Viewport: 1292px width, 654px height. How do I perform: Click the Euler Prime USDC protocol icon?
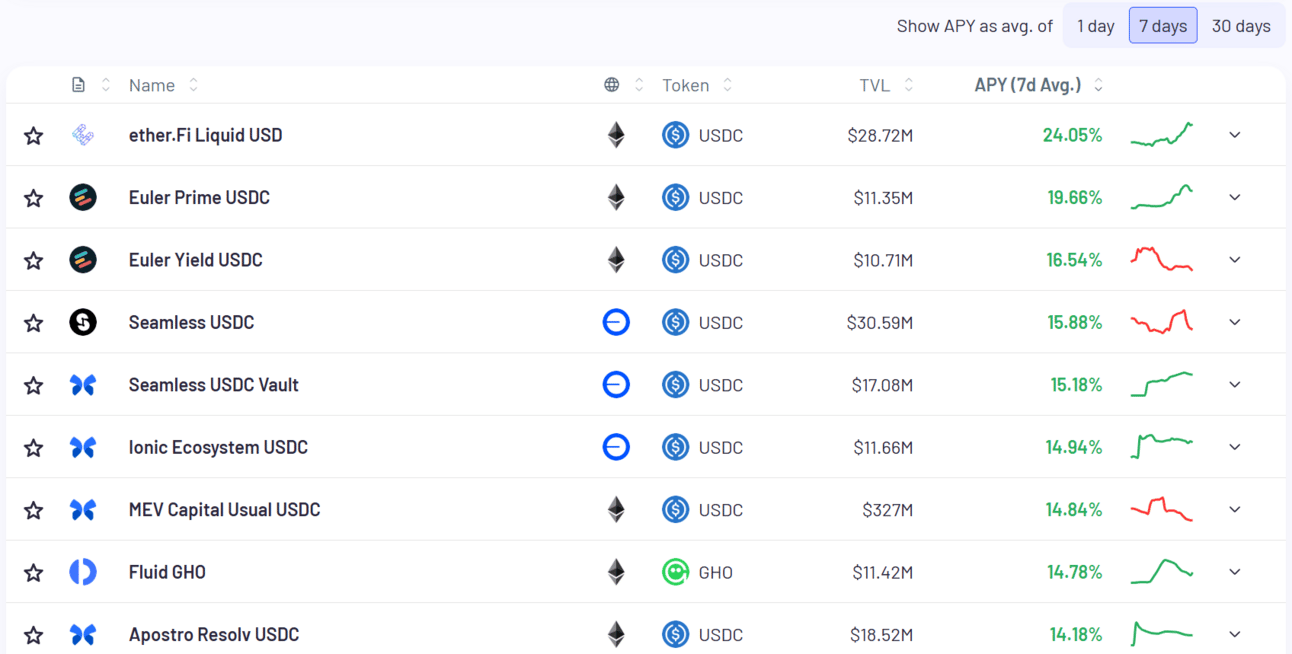tap(83, 198)
